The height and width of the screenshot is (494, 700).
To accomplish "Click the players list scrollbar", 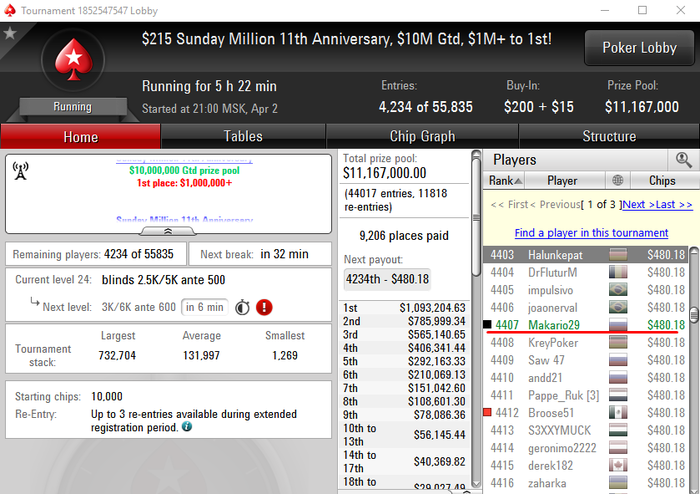I will pyautogui.click(x=694, y=315).
